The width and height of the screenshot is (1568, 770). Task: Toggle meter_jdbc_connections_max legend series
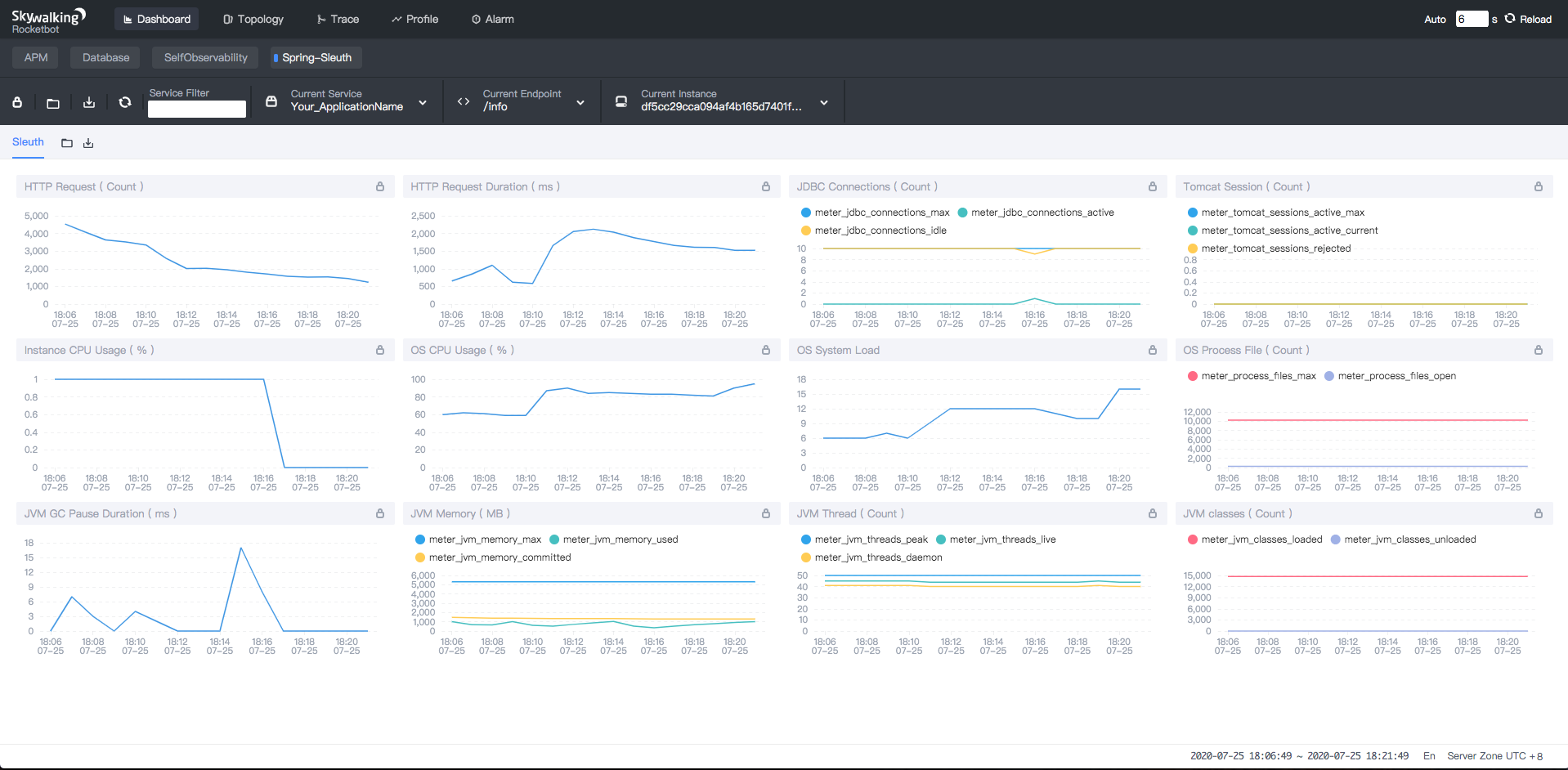[881, 213]
